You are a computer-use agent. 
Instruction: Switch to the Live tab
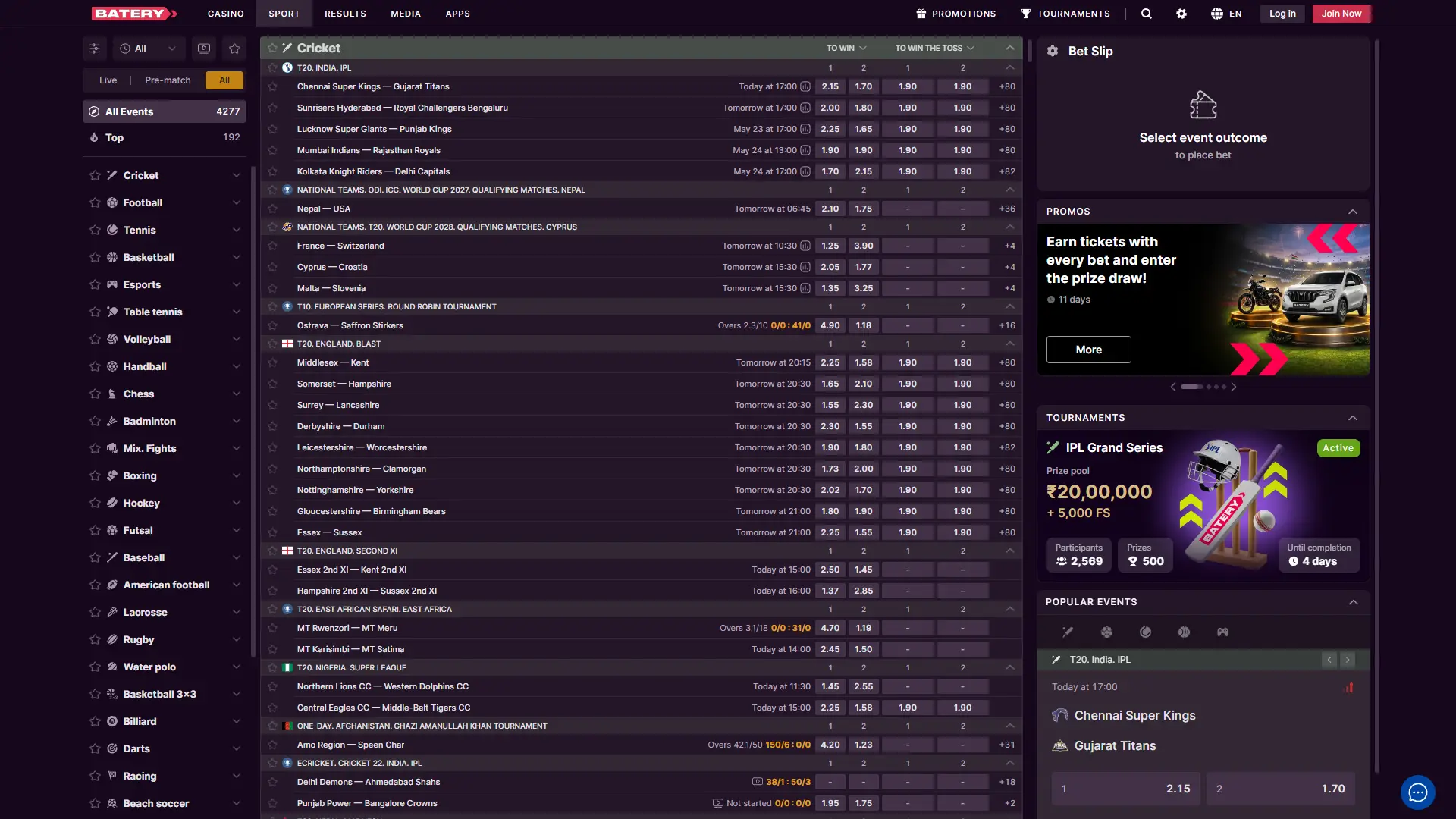(108, 80)
